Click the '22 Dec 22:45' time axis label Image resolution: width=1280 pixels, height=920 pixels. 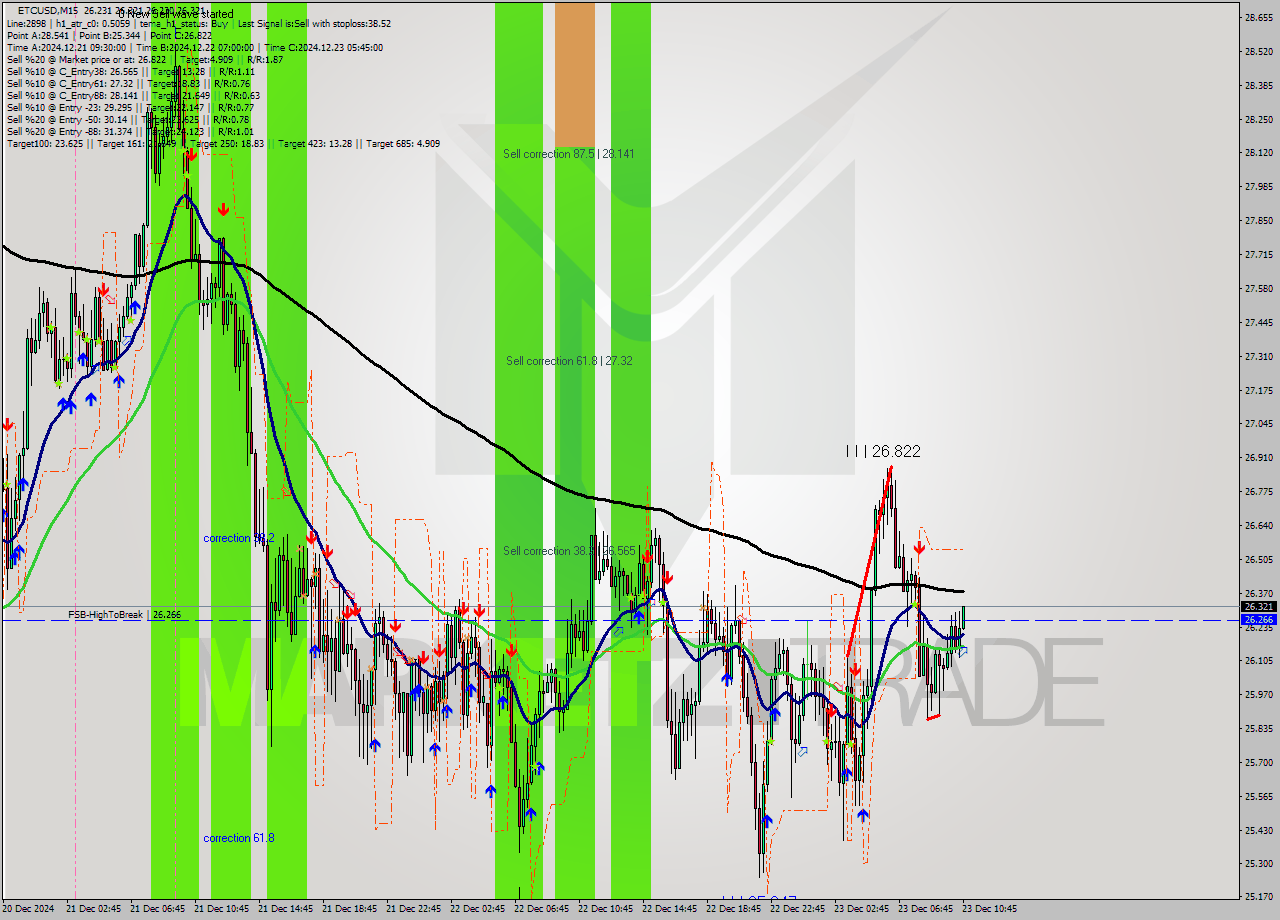point(798,909)
